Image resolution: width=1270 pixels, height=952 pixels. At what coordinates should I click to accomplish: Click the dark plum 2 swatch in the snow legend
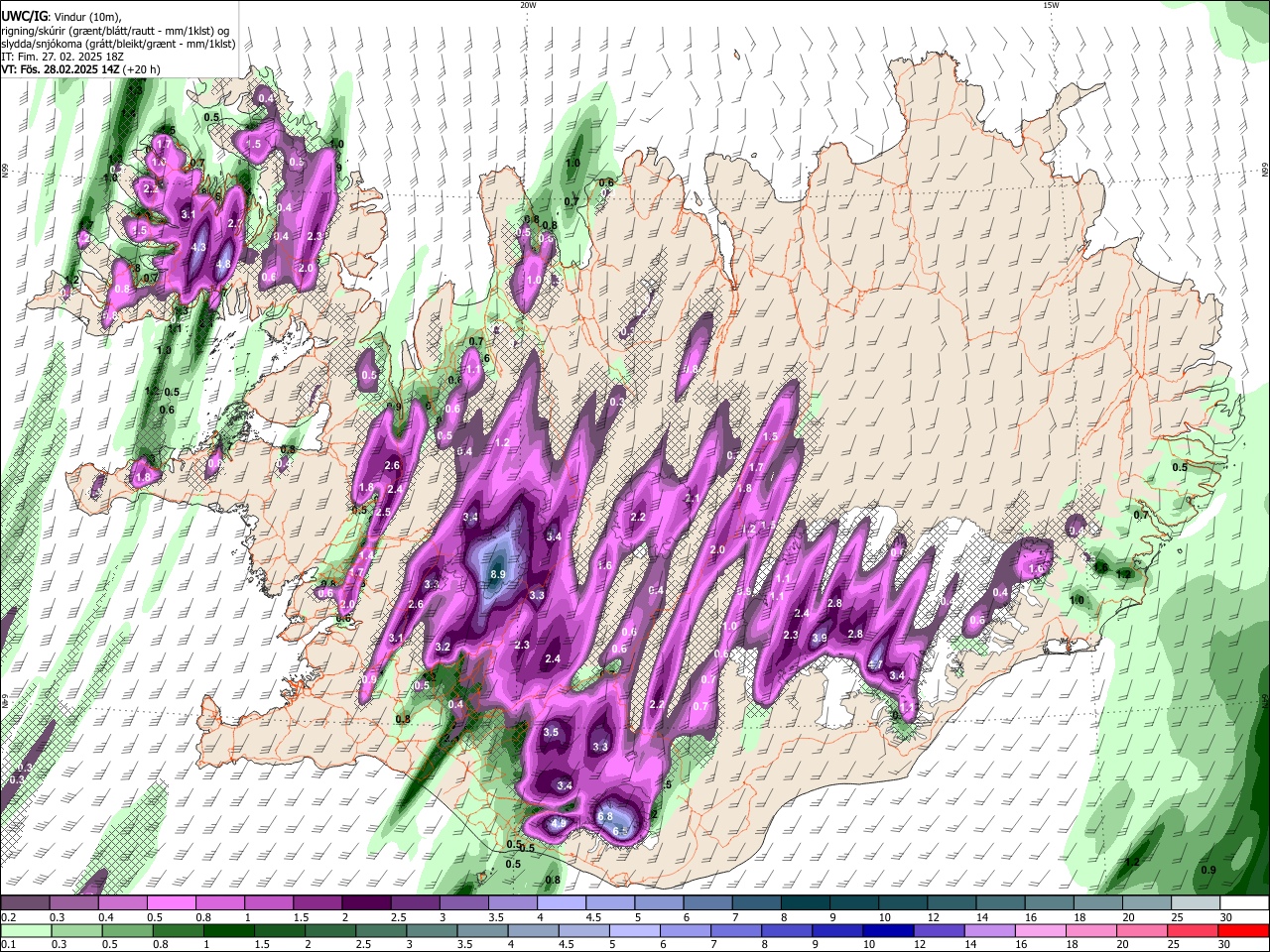(365, 902)
